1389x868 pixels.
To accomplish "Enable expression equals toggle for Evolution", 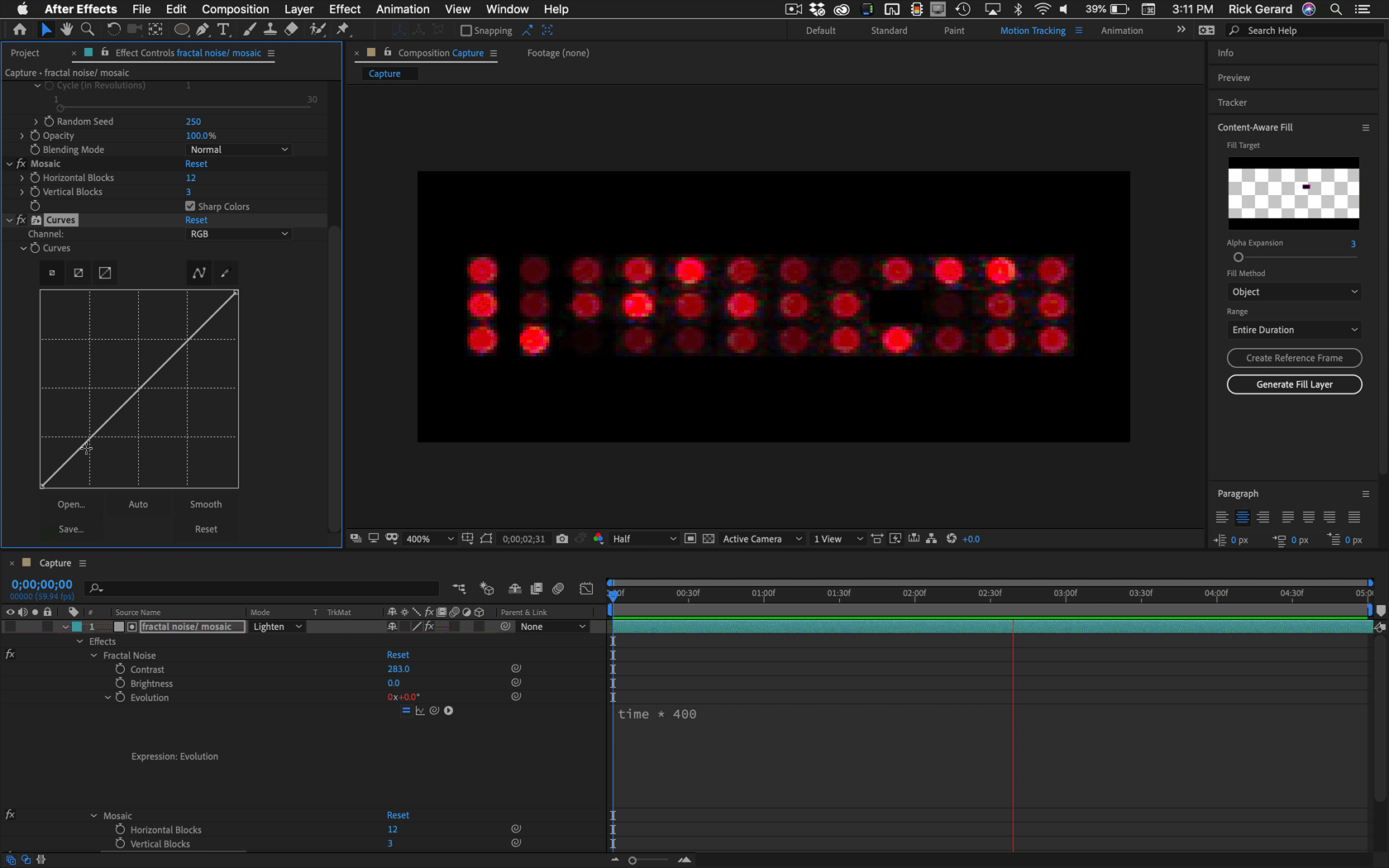I will 406,711.
